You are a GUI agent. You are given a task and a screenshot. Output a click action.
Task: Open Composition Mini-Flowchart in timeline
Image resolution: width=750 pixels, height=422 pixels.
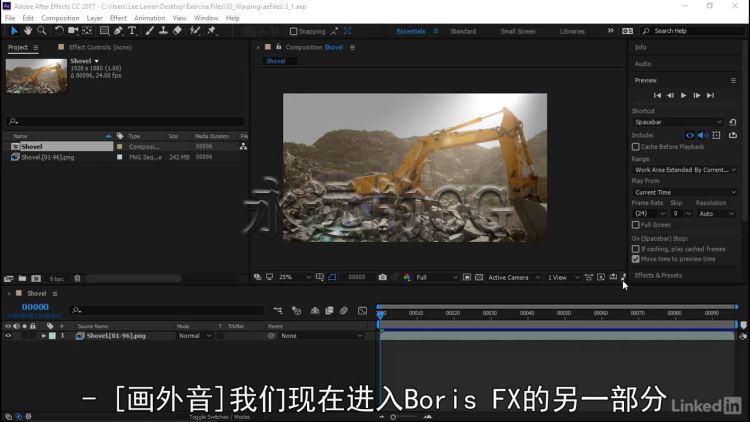click(x=278, y=311)
